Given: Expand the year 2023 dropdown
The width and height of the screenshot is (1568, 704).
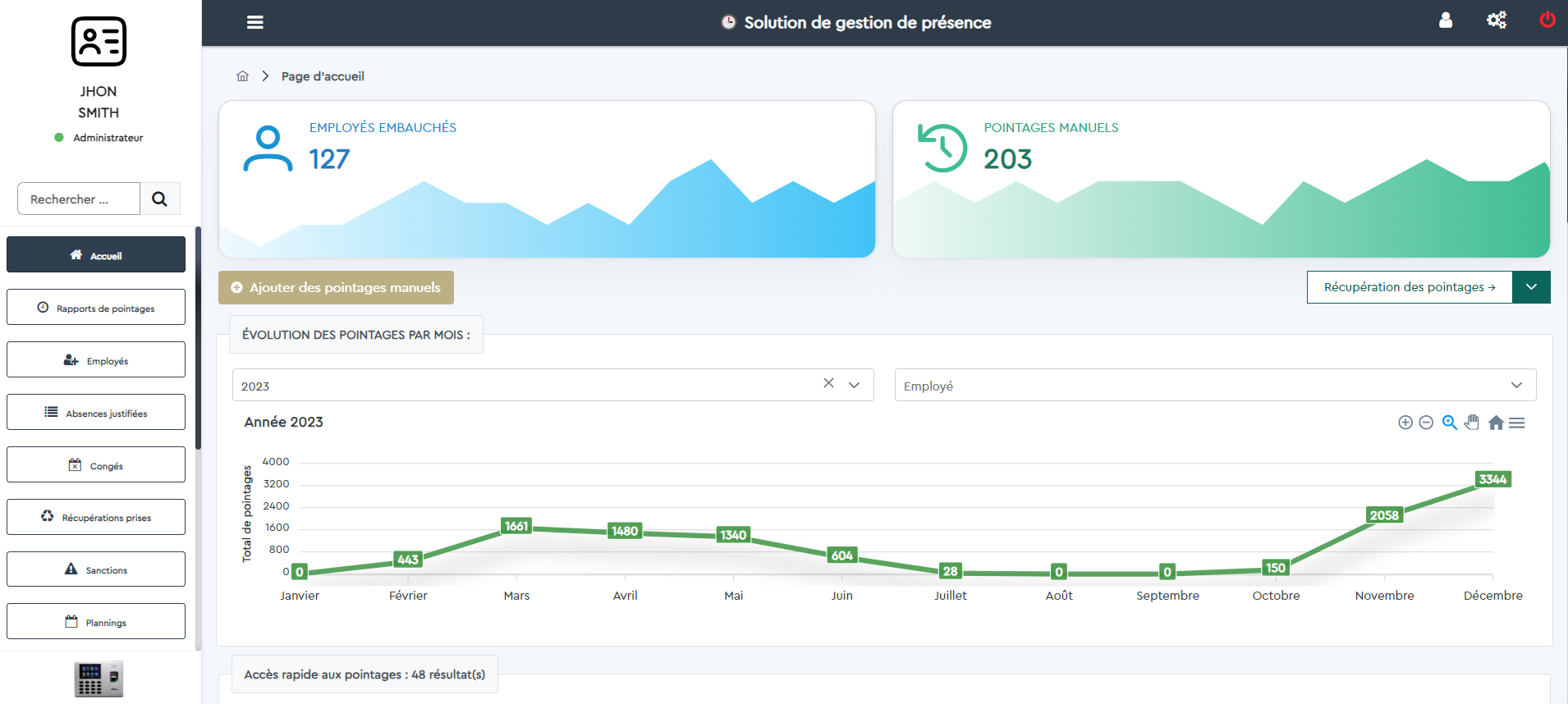Looking at the screenshot, I should [854, 385].
